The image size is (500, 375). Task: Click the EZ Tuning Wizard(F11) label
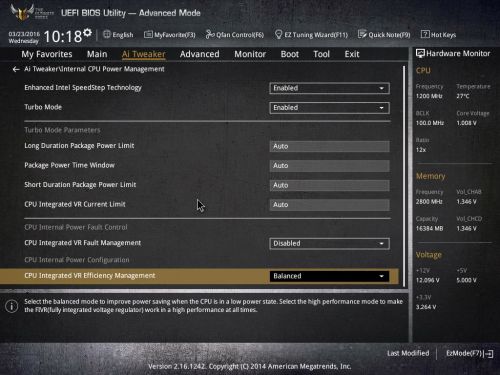click(x=316, y=35)
